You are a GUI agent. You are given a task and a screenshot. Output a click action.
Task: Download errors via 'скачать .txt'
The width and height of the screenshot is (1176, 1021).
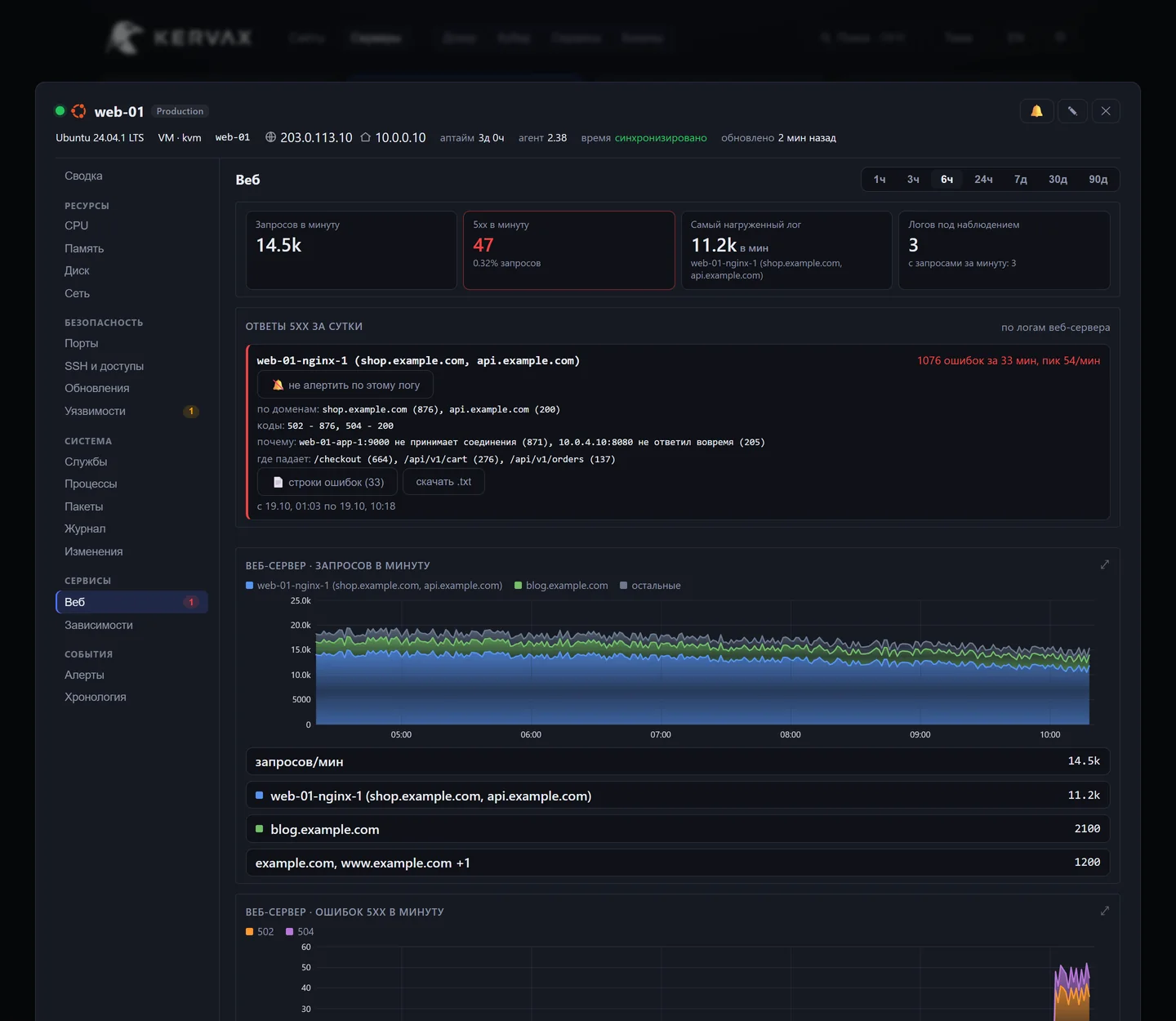(443, 482)
